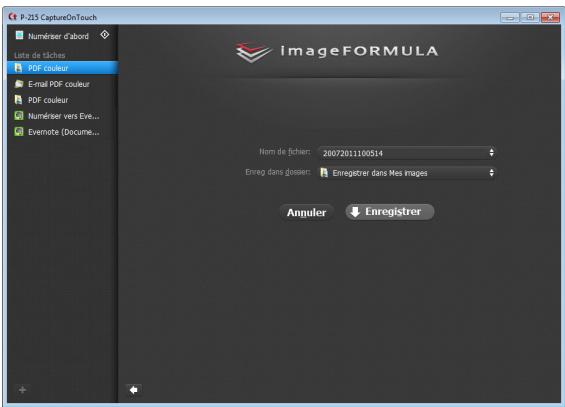Open the Nom de fichier dropdown arrows
Viewport: 565px width, 407px height.
pos(491,153)
